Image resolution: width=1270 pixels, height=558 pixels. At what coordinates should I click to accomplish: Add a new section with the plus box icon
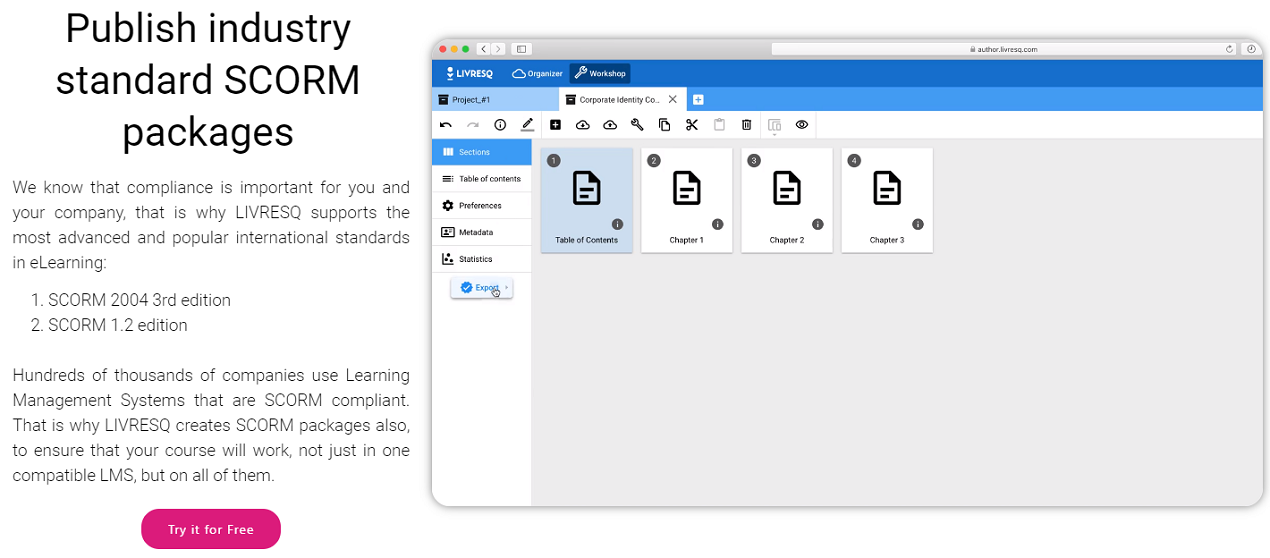555,125
